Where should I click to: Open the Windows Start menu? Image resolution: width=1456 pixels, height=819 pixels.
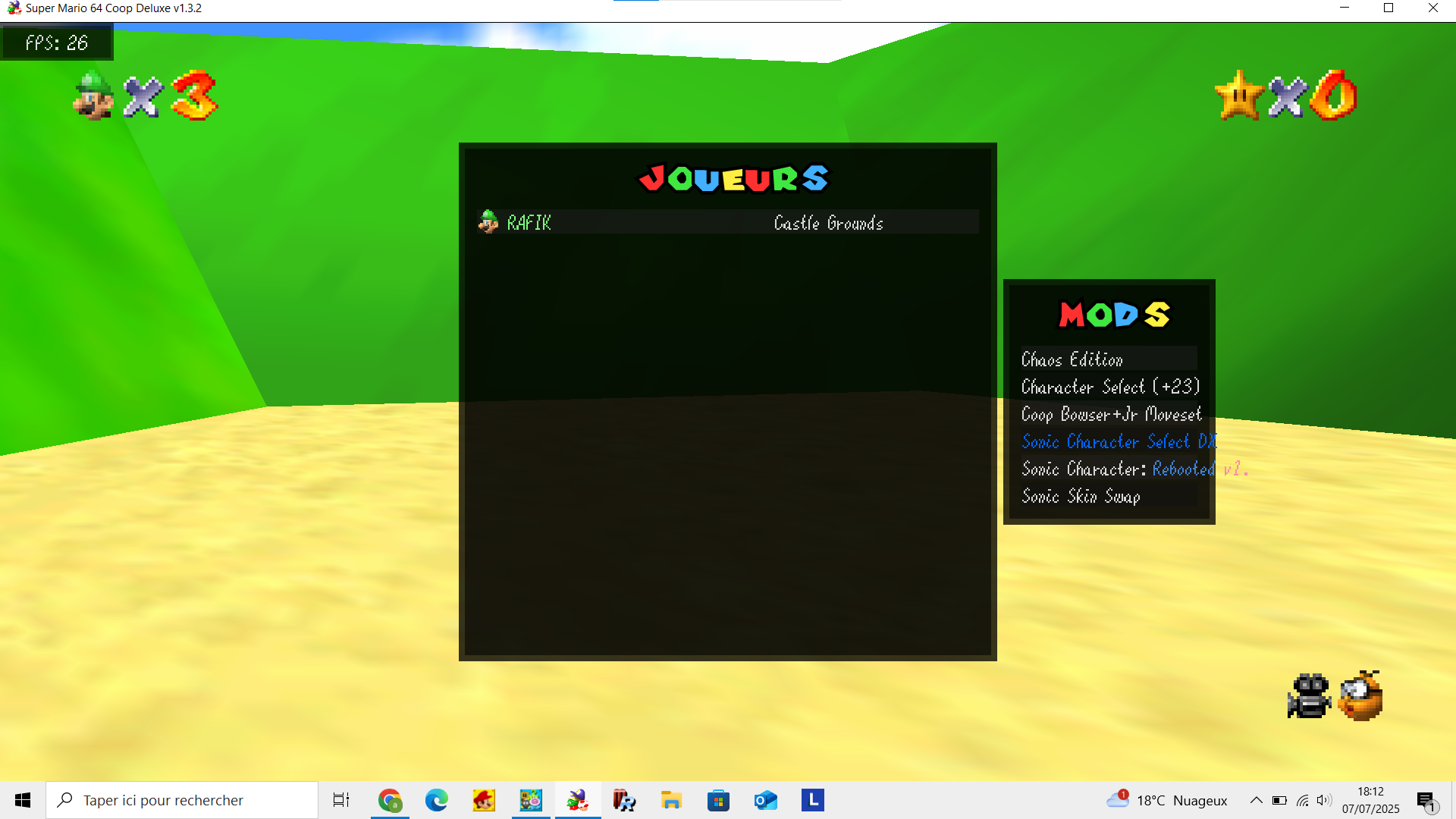click(23, 800)
